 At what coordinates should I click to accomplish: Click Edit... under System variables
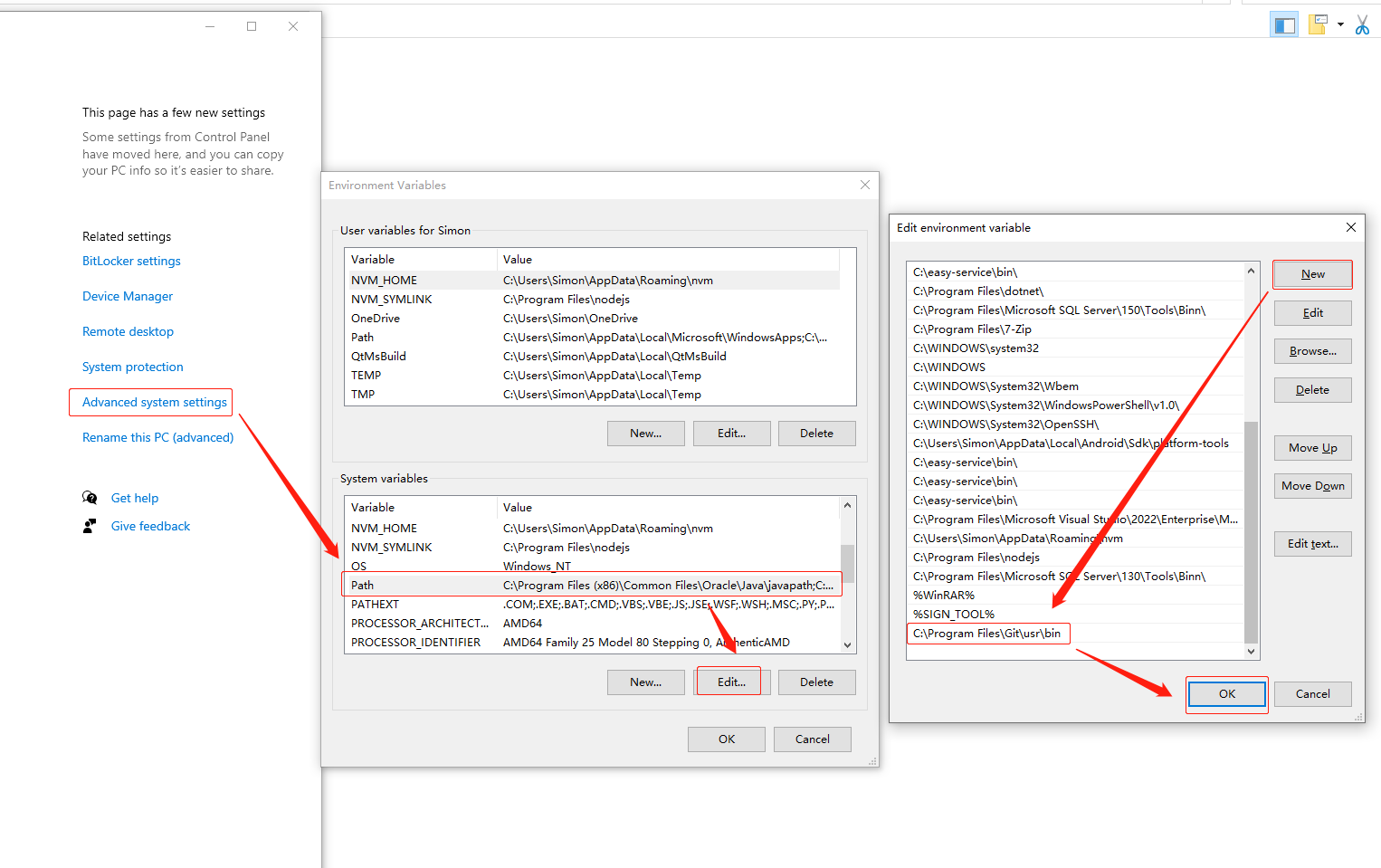[732, 682]
